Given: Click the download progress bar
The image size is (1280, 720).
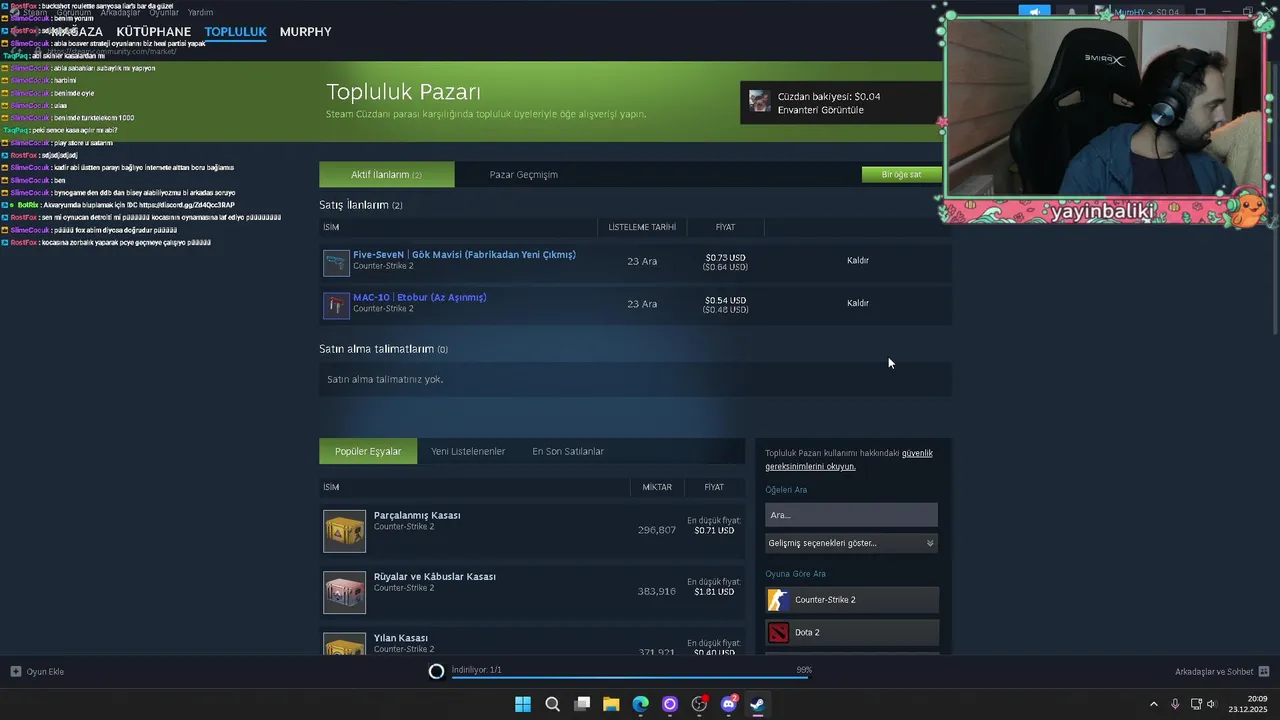Looking at the screenshot, I should click(630, 677).
